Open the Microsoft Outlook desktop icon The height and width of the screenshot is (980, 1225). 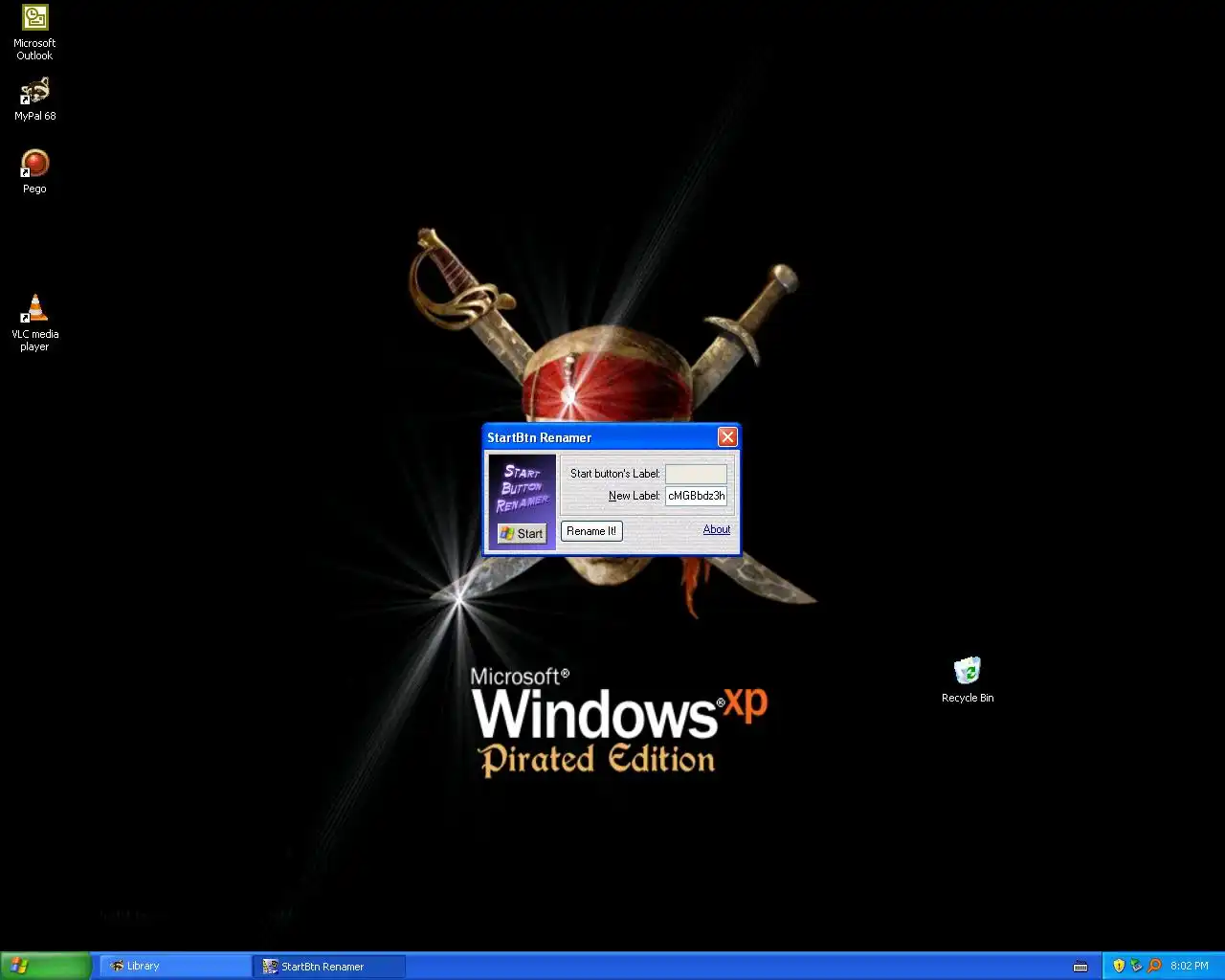[x=34, y=32]
